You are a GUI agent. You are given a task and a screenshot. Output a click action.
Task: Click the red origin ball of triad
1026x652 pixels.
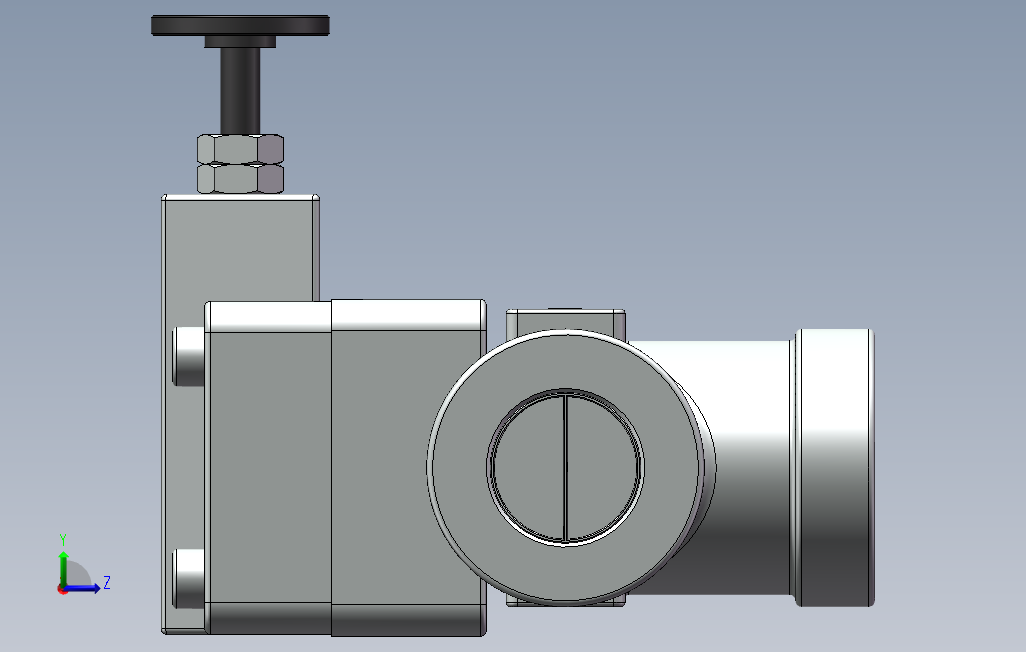click(62, 590)
